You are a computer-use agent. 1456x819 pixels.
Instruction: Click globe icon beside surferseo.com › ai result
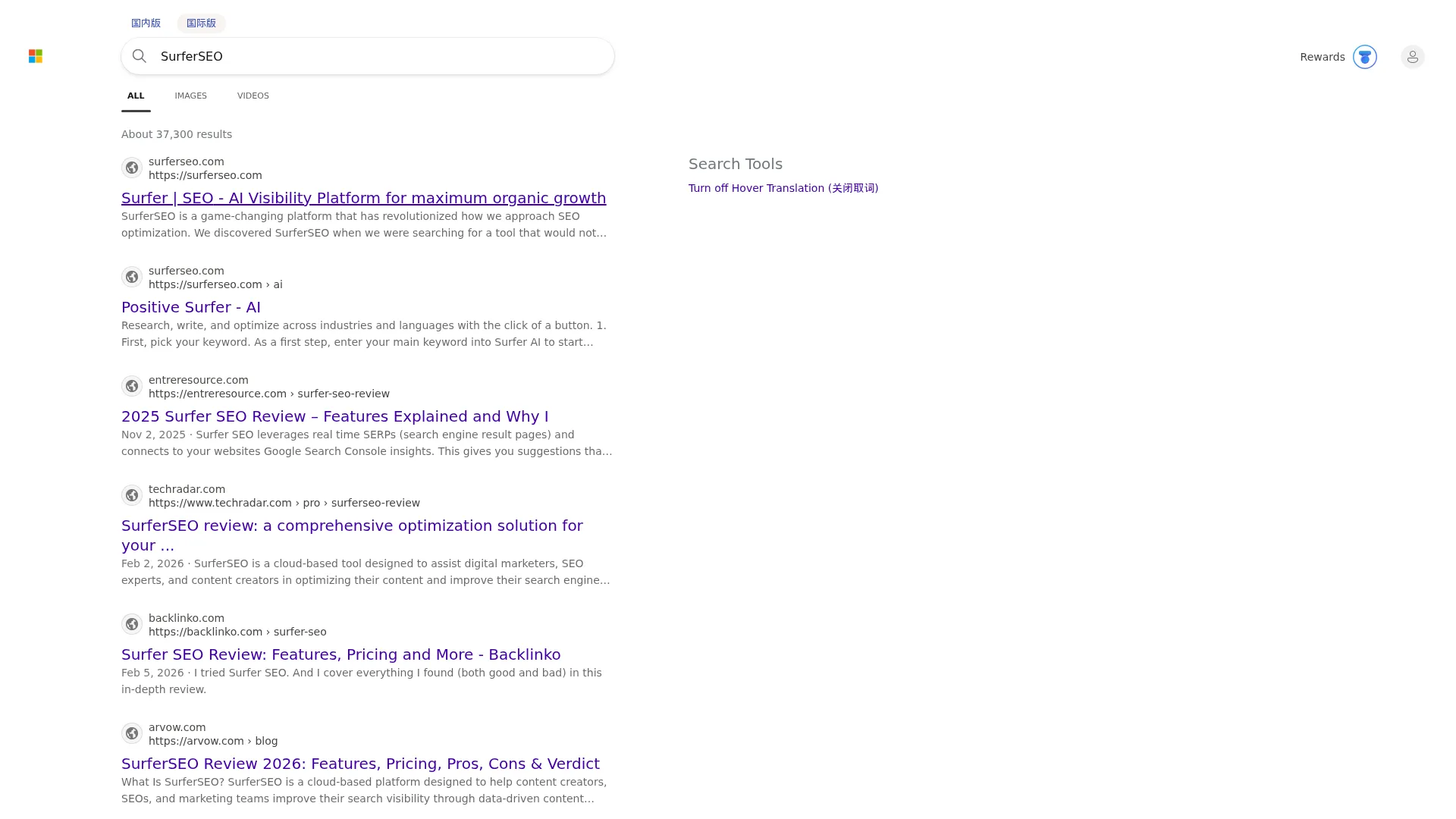click(132, 277)
